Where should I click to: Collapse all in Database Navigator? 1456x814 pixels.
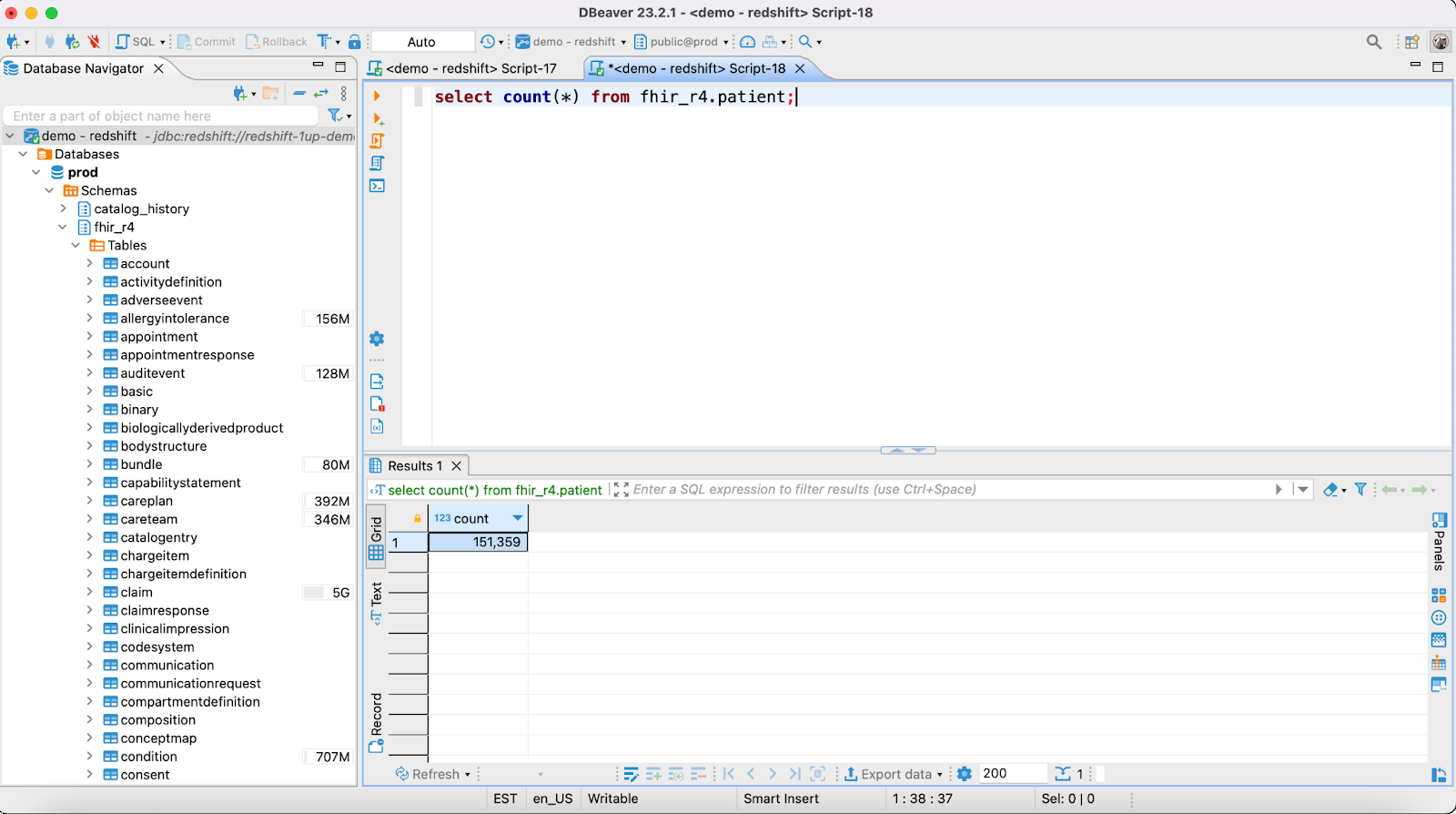coord(298,93)
